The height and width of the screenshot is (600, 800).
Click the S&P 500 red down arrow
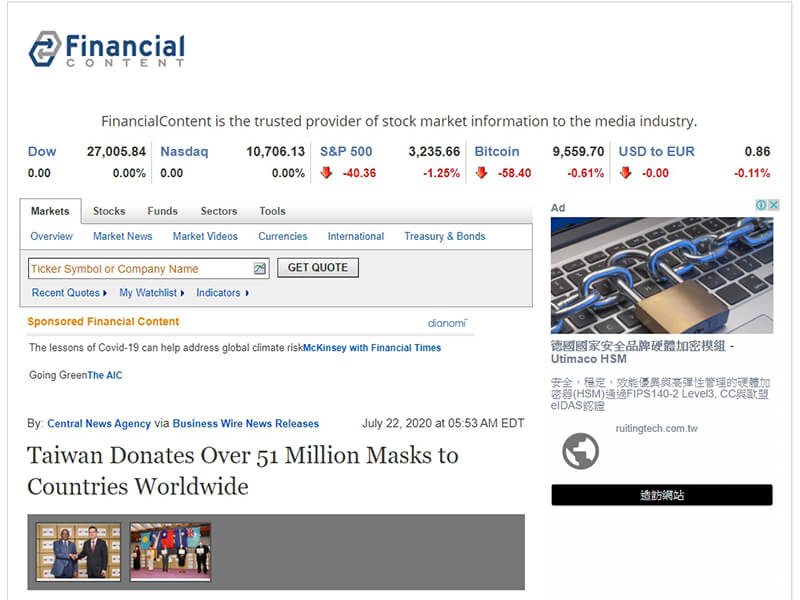click(x=327, y=173)
